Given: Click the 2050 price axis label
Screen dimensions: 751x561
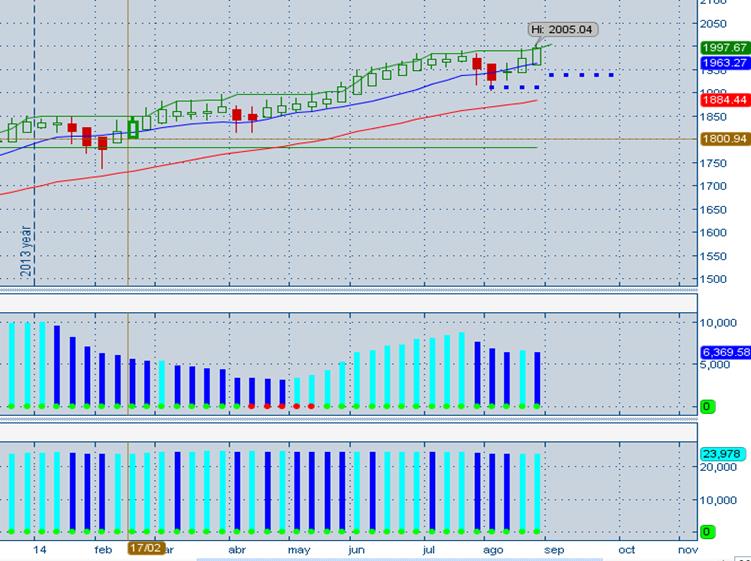Looking at the screenshot, I should 713,23.
